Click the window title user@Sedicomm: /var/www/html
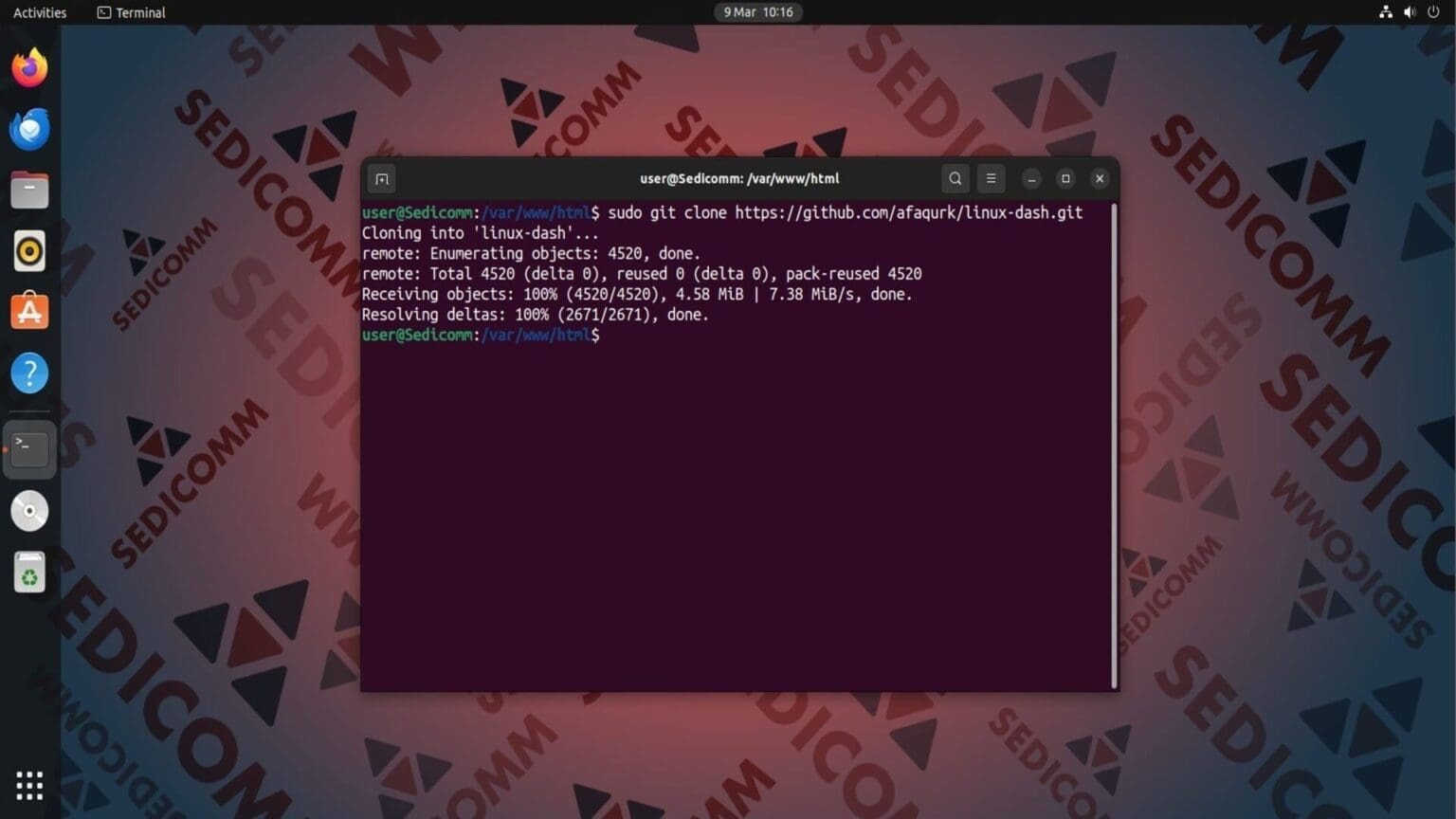The image size is (1456, 819). tap(739, 178)
